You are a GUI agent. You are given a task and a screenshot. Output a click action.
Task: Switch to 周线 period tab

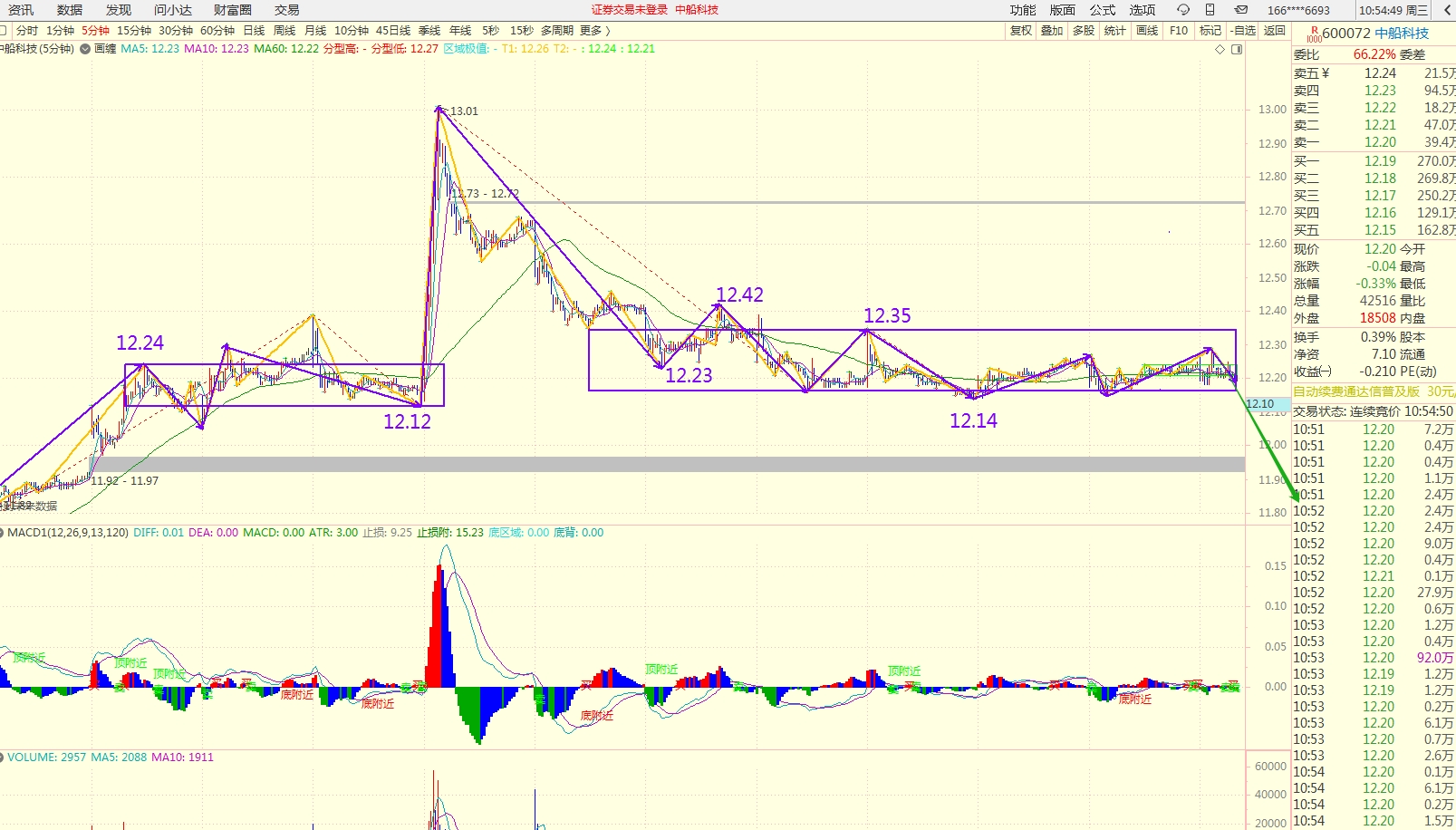[284, 31]
